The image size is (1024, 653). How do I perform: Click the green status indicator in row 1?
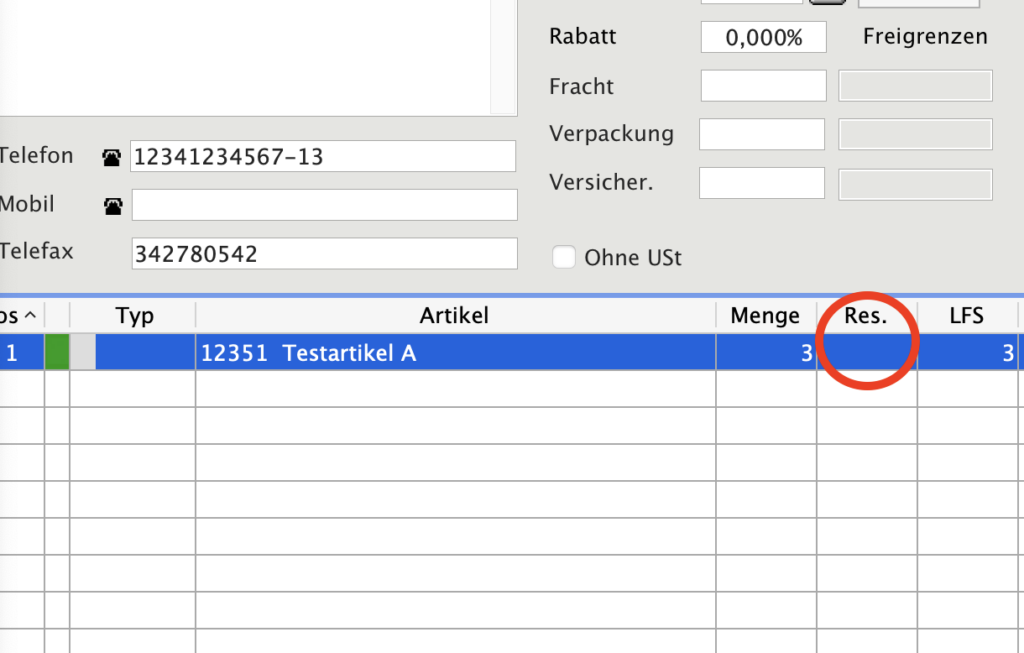[x=57, y=353]
